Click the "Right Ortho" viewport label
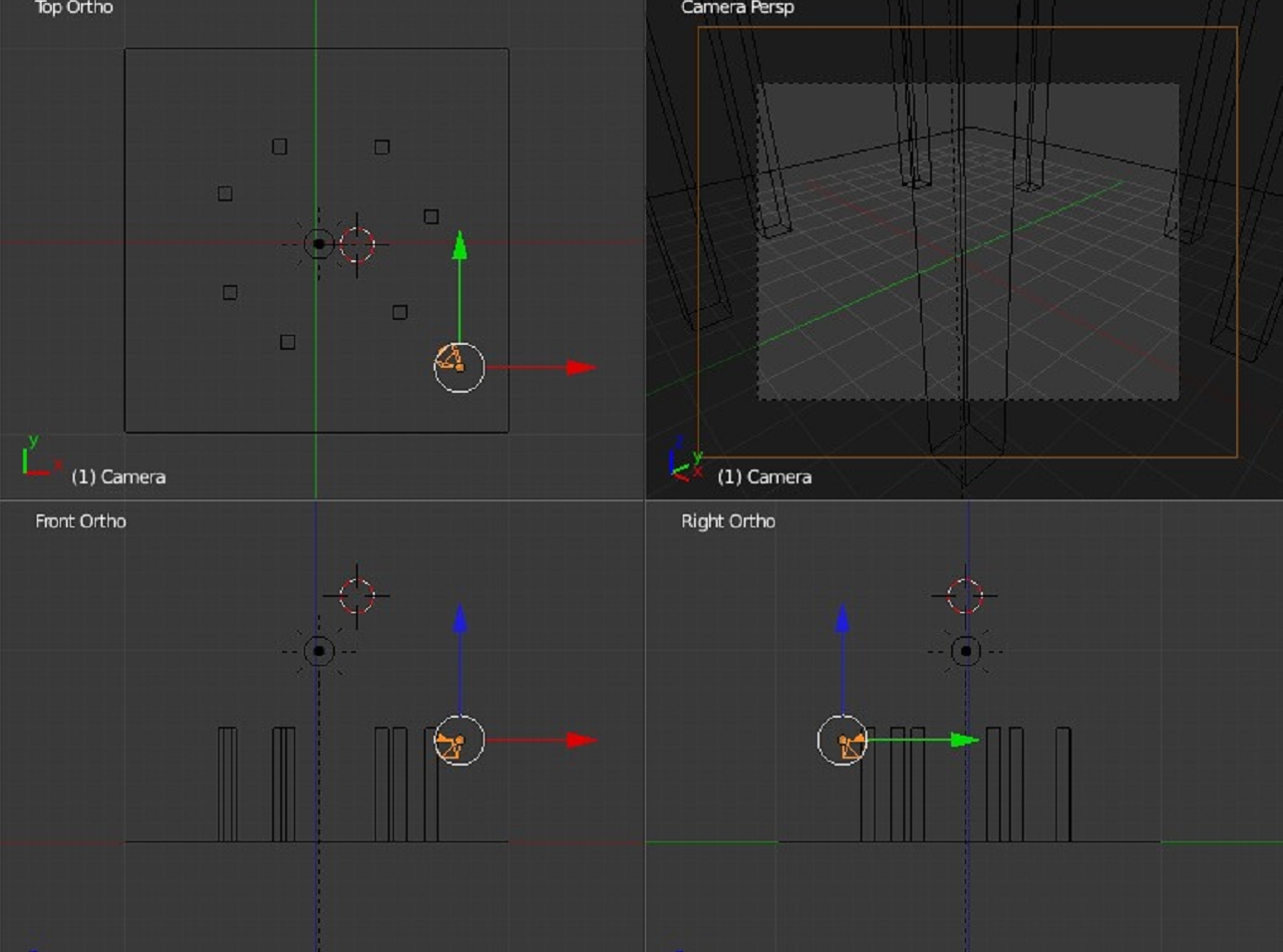Viewport: 1283px width, 952px height. point(728,521)
